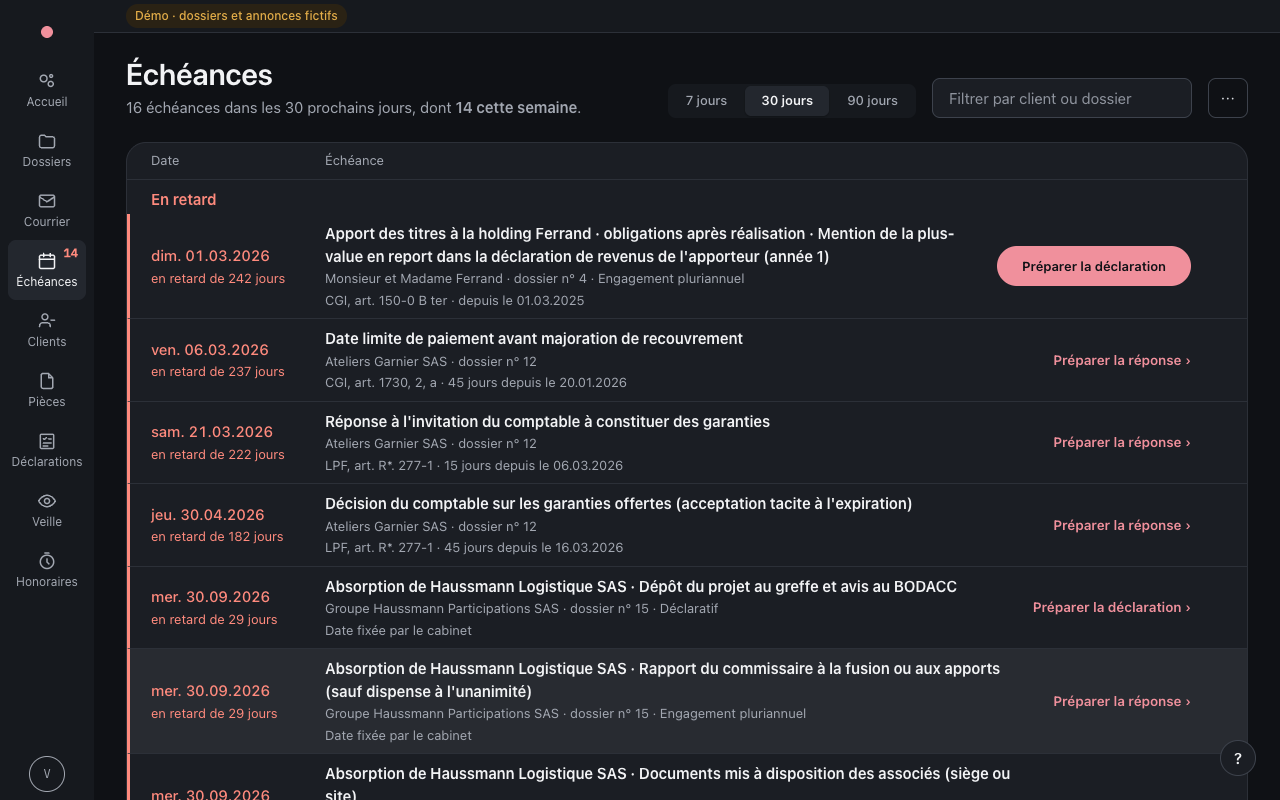Viewport: 1280px width, 800px height.
Task: Click Préparer la déclaration pink button
Action: pyautogui.click(x=1094, y=266)
